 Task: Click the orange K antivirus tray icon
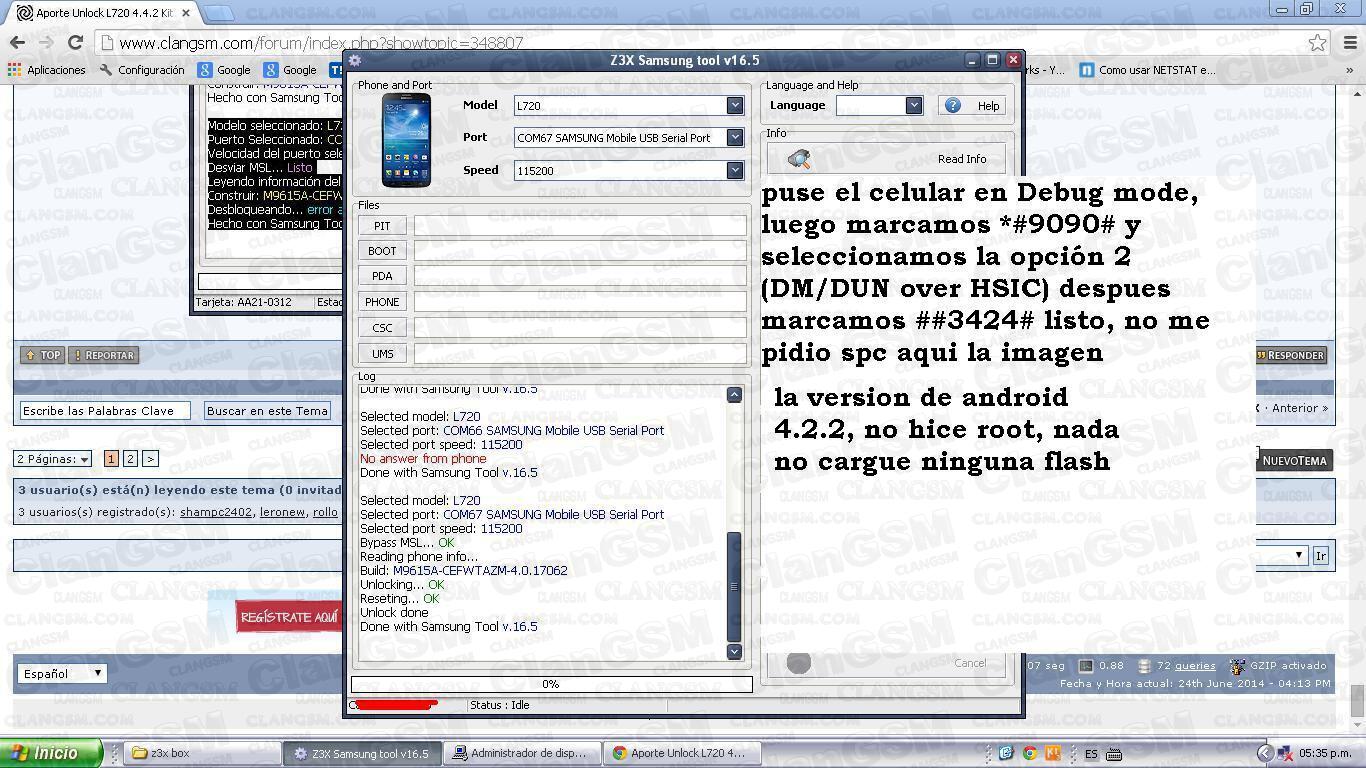pos(1052,753)
